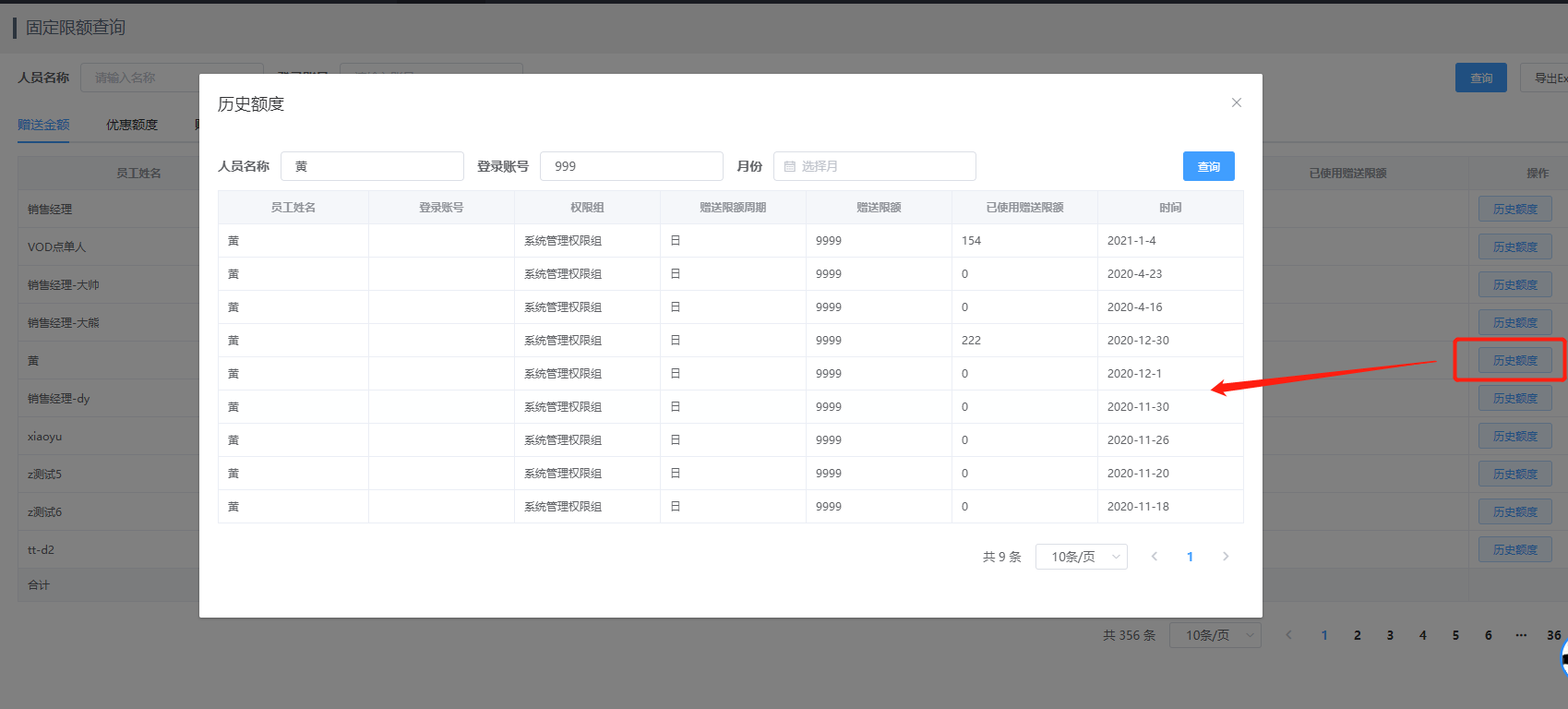Select the row dated 2020-4-16

(731, 307)
